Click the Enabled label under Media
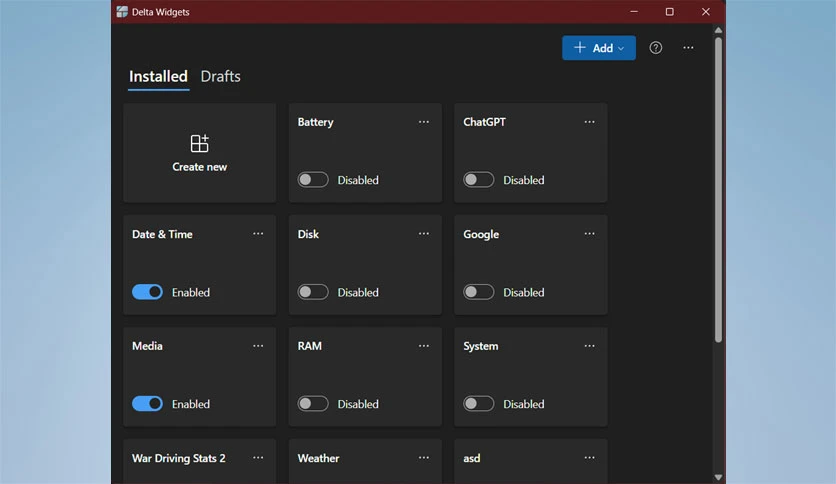 pos(191,404)
